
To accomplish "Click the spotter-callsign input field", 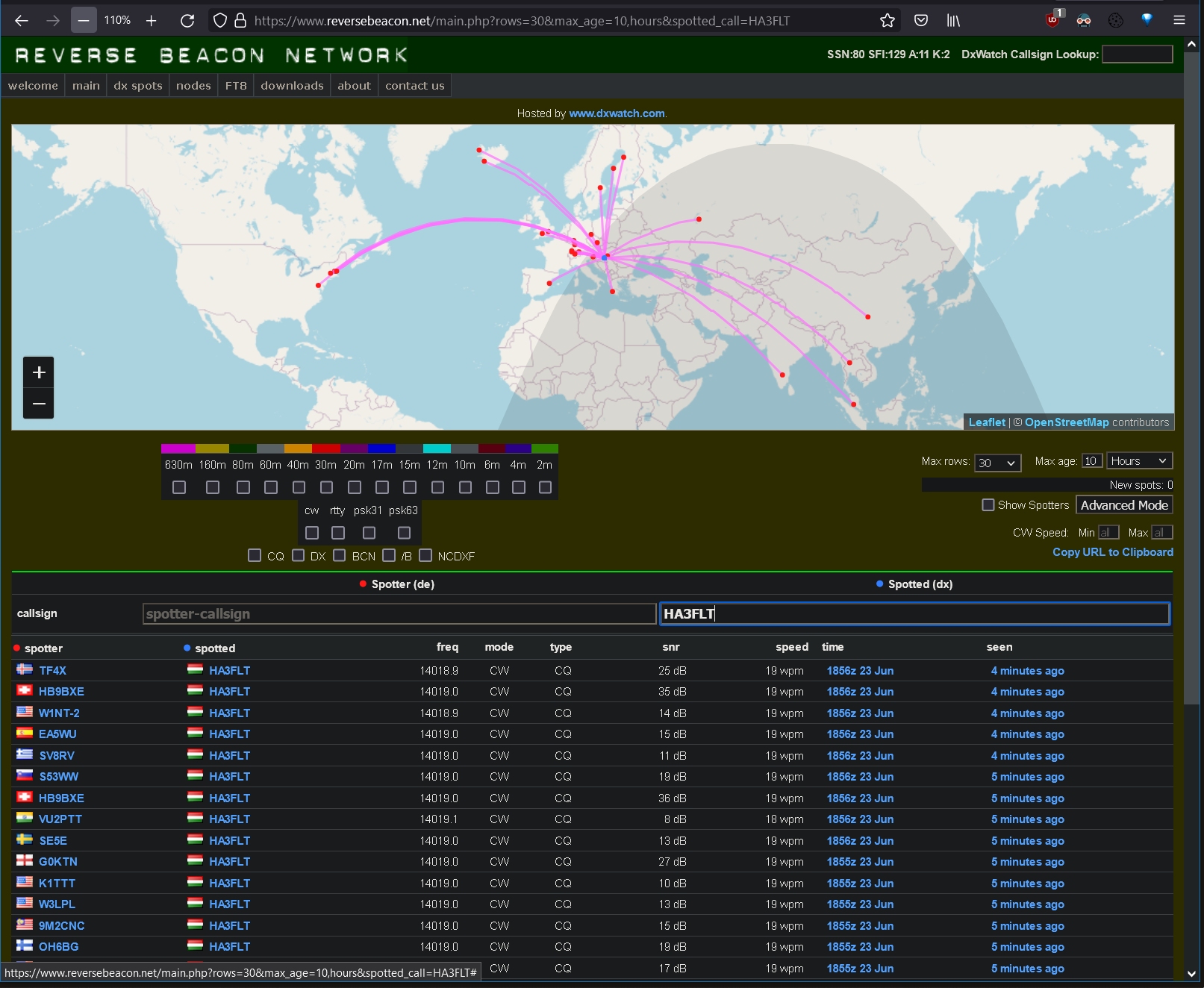I will (x=399, y=614).
